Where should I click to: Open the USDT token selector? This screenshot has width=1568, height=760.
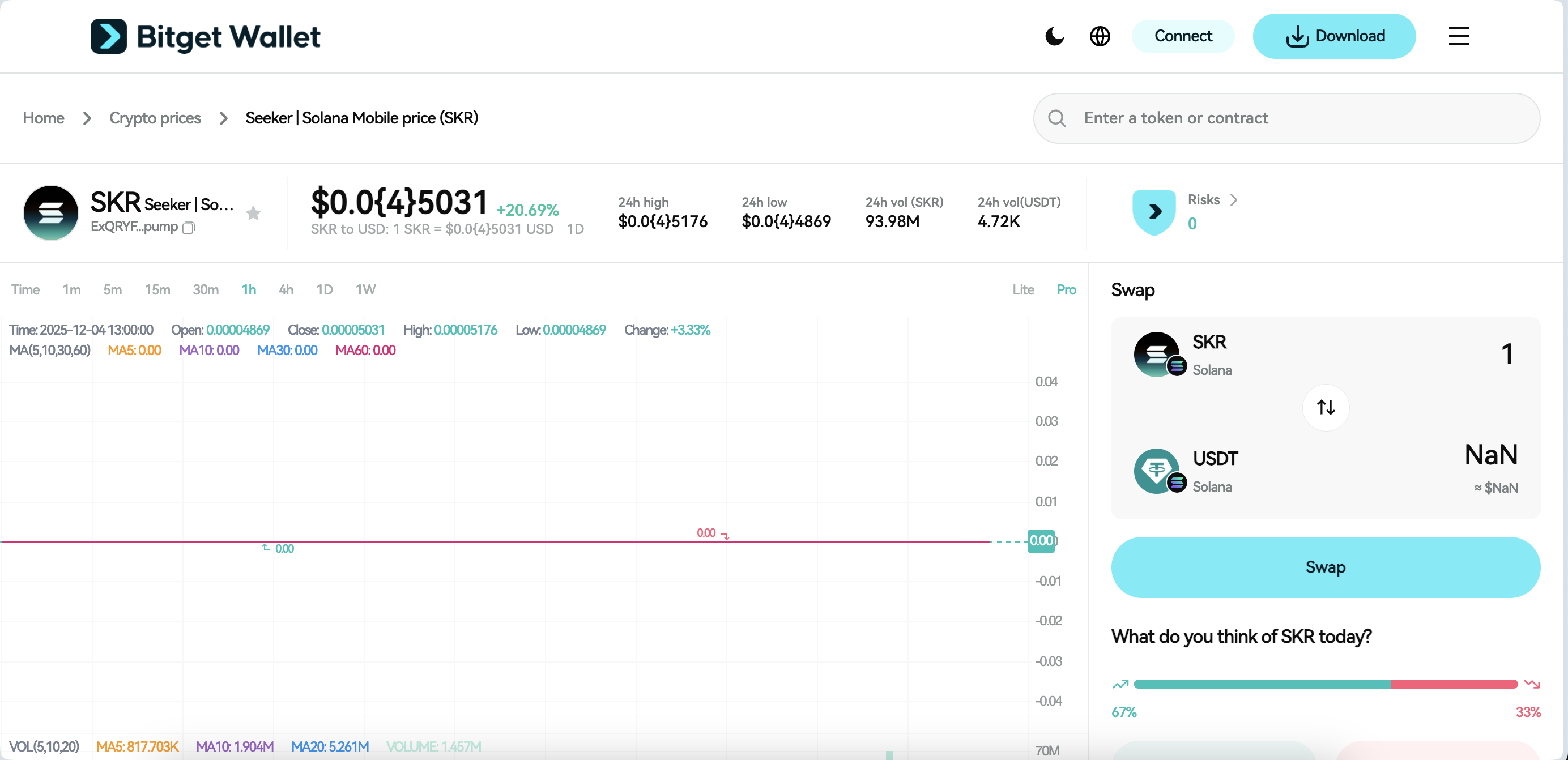1215,458
